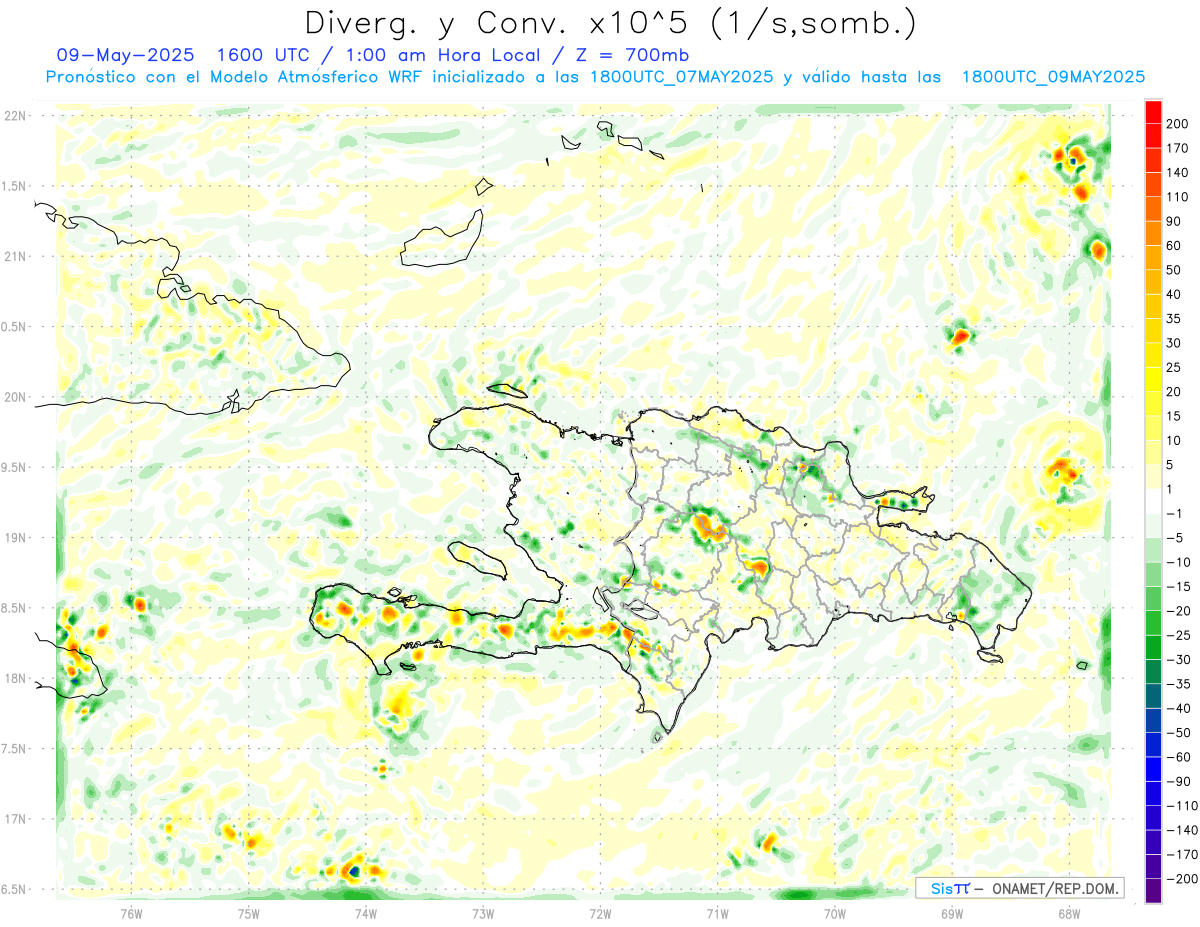This screenshot has width=1200, height=927.
Task: Select the '73W' longitude label
Action: 483,913
